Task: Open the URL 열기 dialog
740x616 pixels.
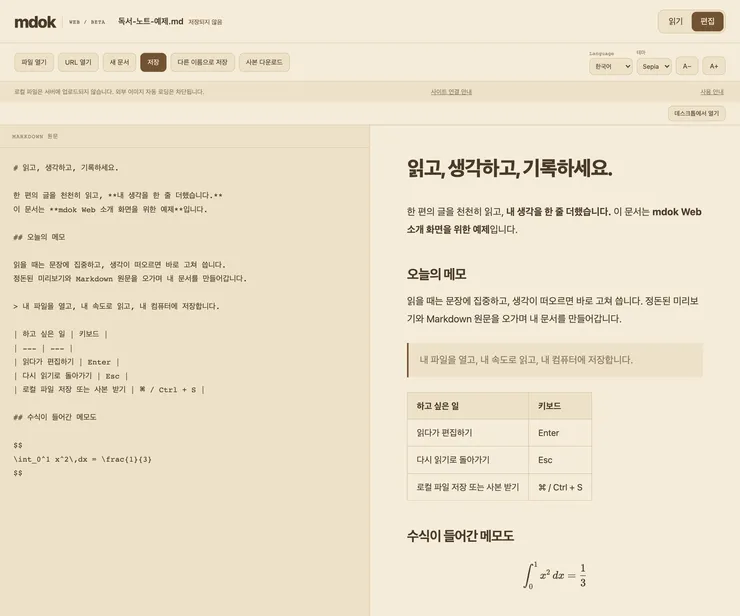Action: (x=78, y=62)
